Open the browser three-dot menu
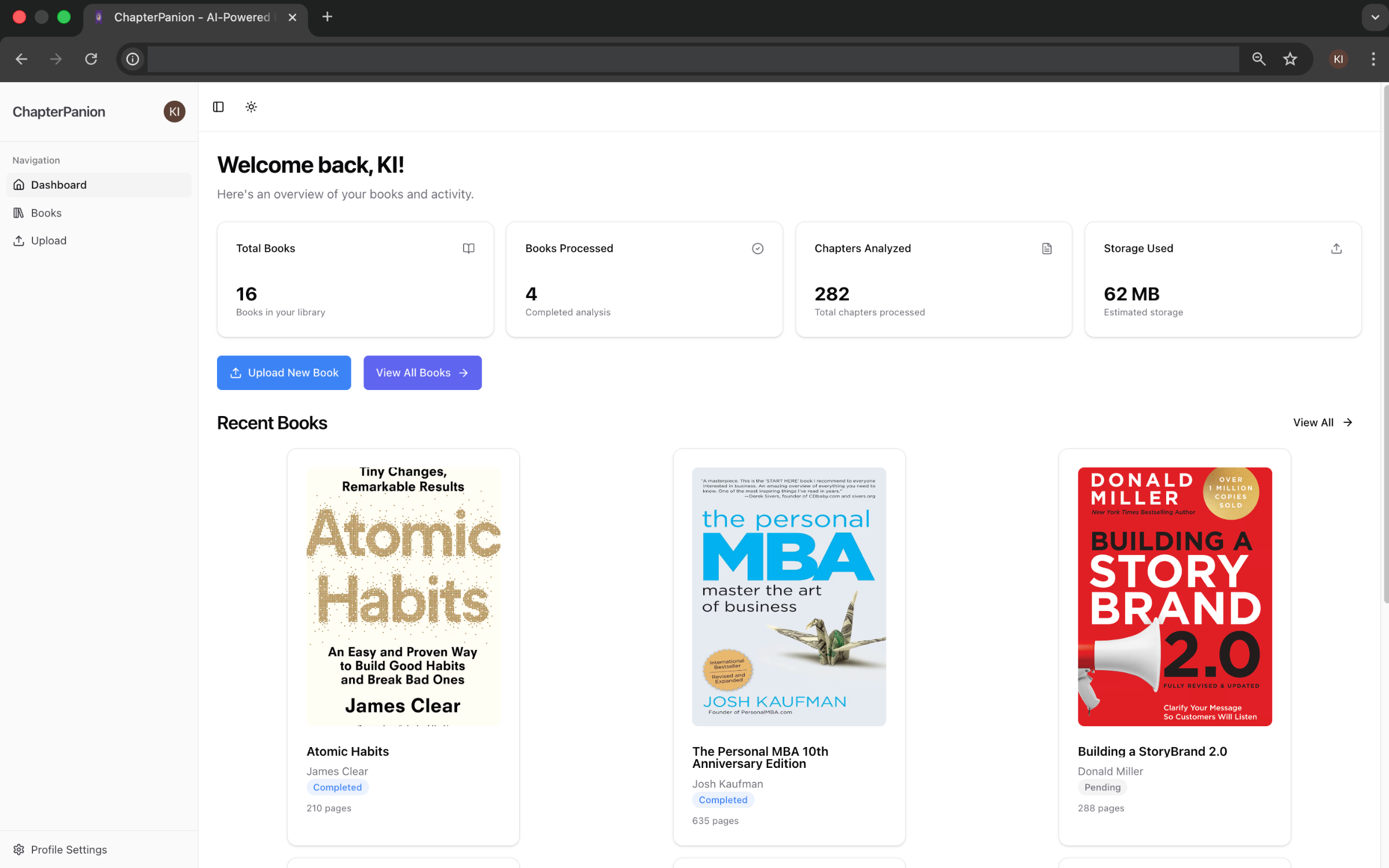Viewport: 1389px width, 868px height. point(1373,58)
